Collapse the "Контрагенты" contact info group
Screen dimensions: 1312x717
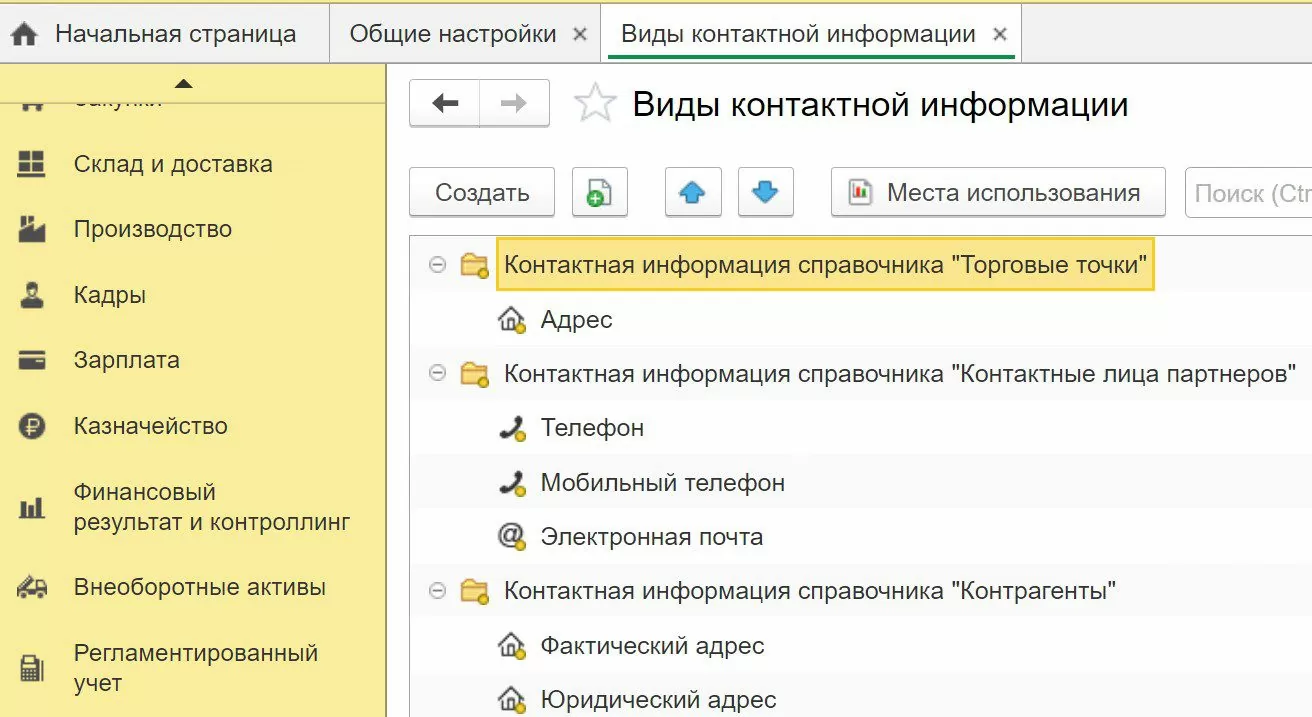point(436,591)
